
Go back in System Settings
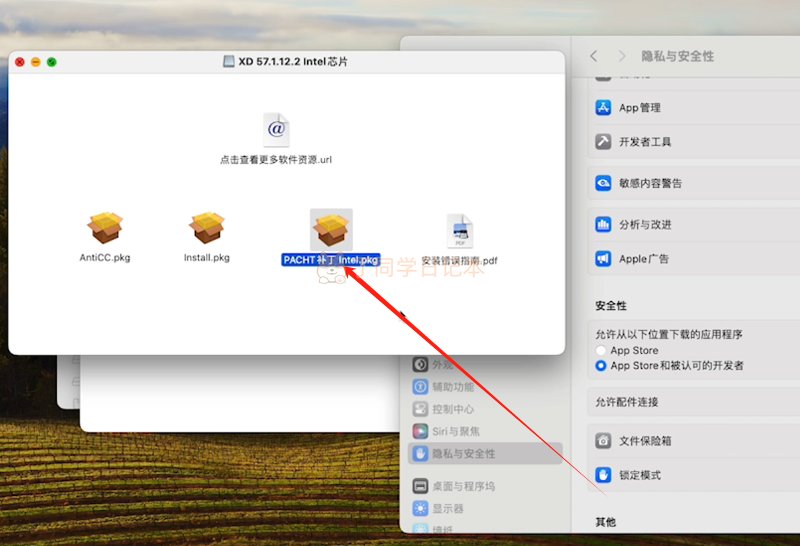click(593, 56)
